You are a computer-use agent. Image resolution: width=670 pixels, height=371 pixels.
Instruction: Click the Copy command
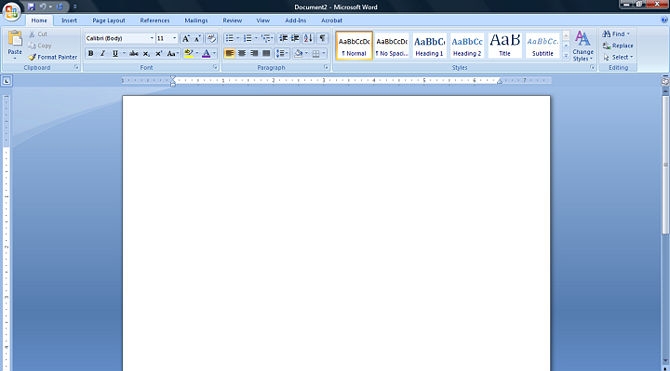[40, 45]
